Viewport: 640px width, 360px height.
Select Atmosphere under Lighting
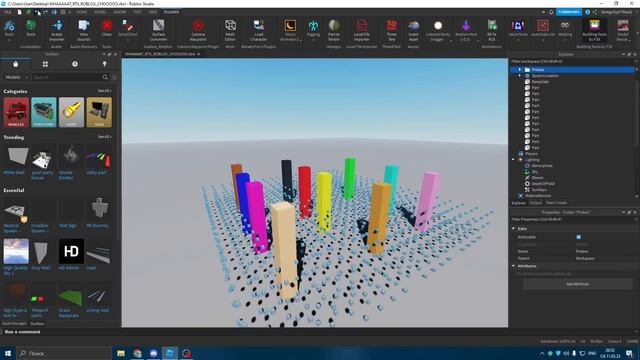(542, 166)
